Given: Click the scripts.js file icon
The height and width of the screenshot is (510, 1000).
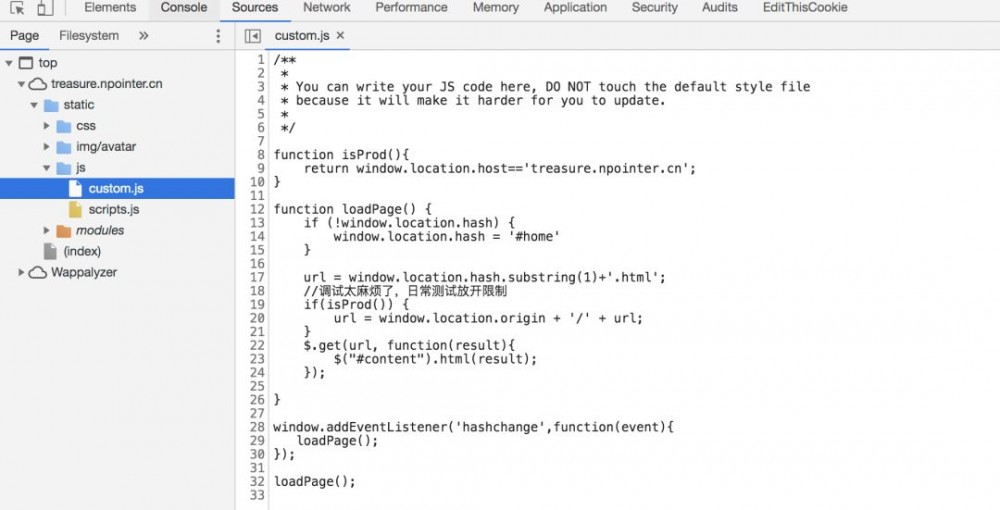Looking at the screenshot, I should point(76,209).
